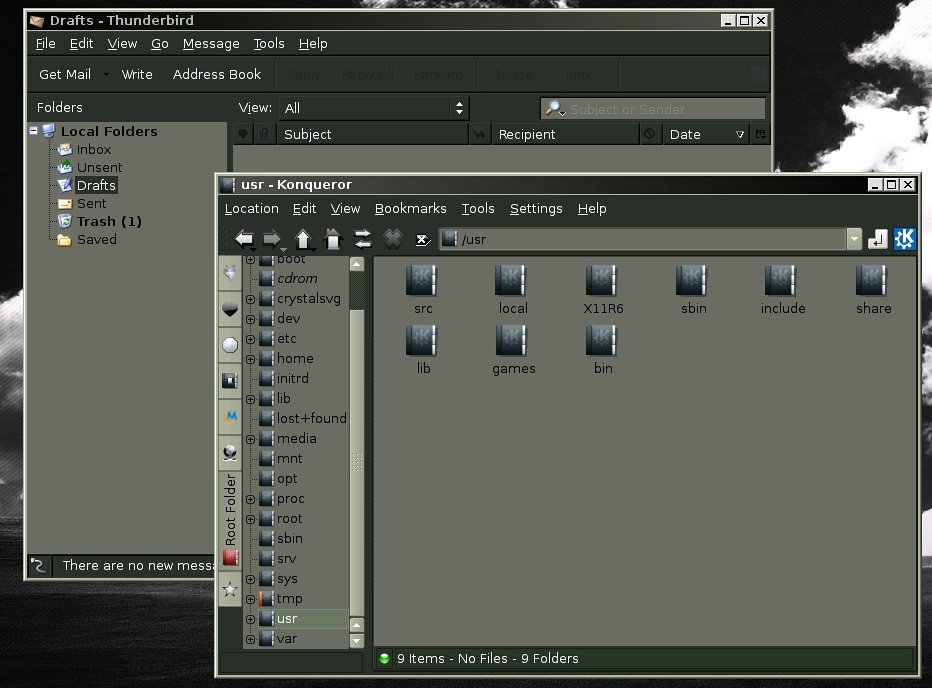Click the /usr location text field
Viewport: 932px width, 688px height.
click(643, 239)
